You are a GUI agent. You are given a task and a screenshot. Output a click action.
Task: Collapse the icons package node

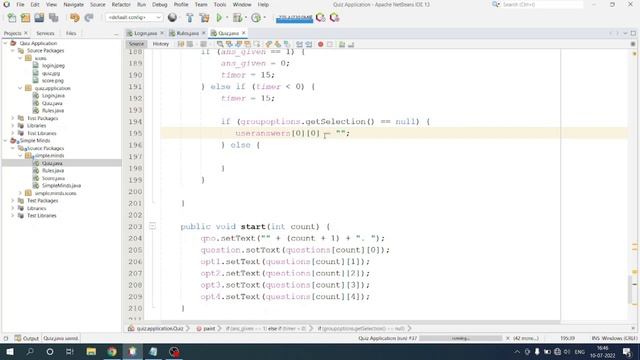pyautogui.click(x=20, y=58)
